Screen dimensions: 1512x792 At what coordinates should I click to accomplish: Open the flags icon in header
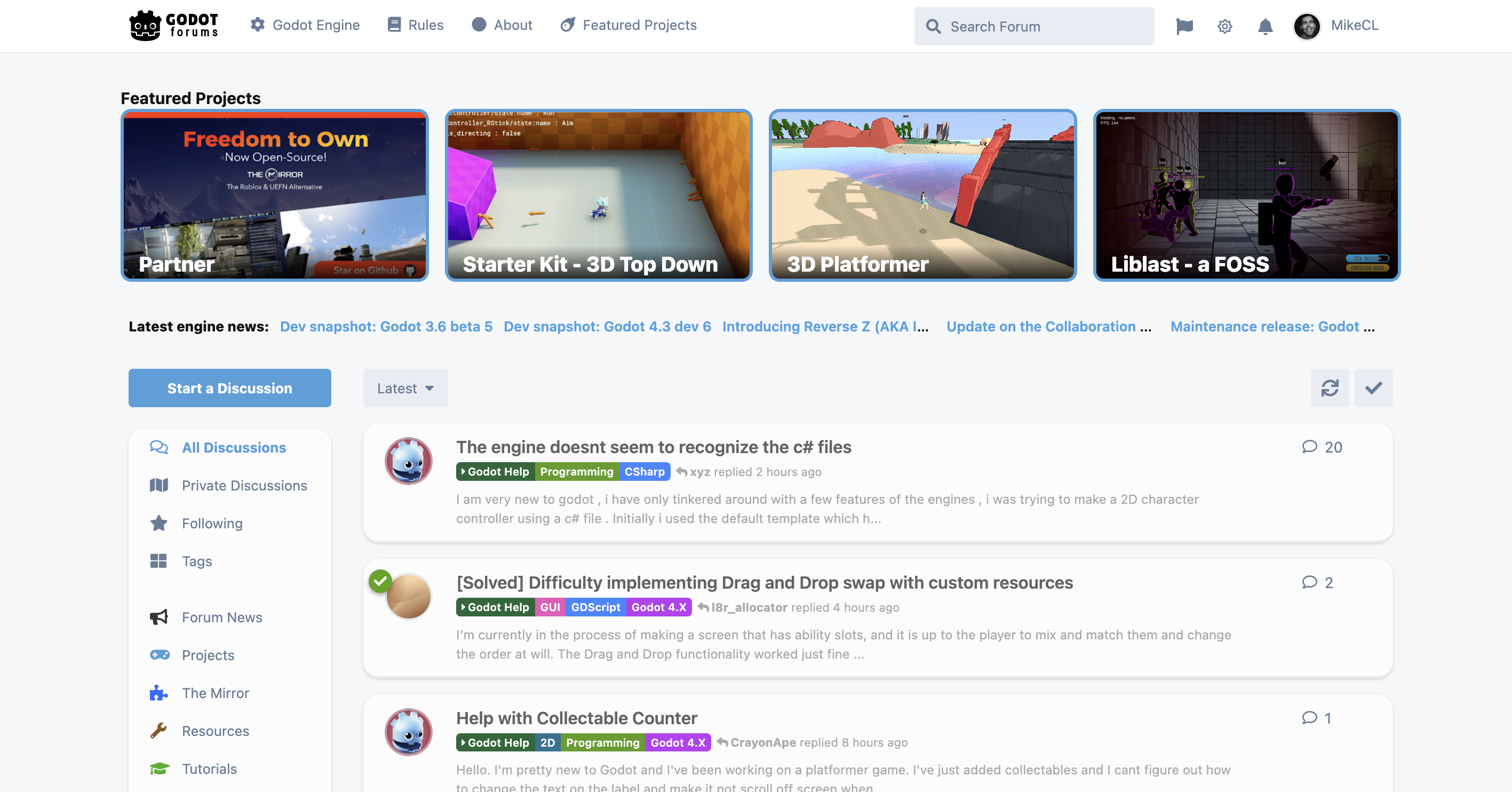(1184, 26)
